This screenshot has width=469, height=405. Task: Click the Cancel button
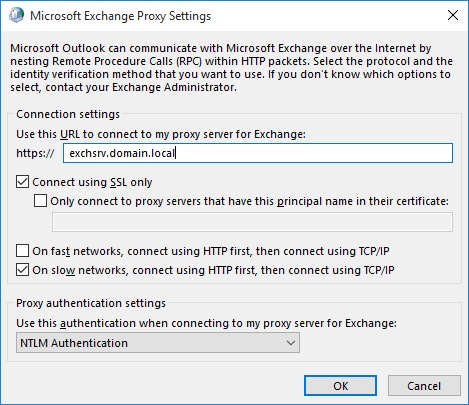(x=424, y=386)
